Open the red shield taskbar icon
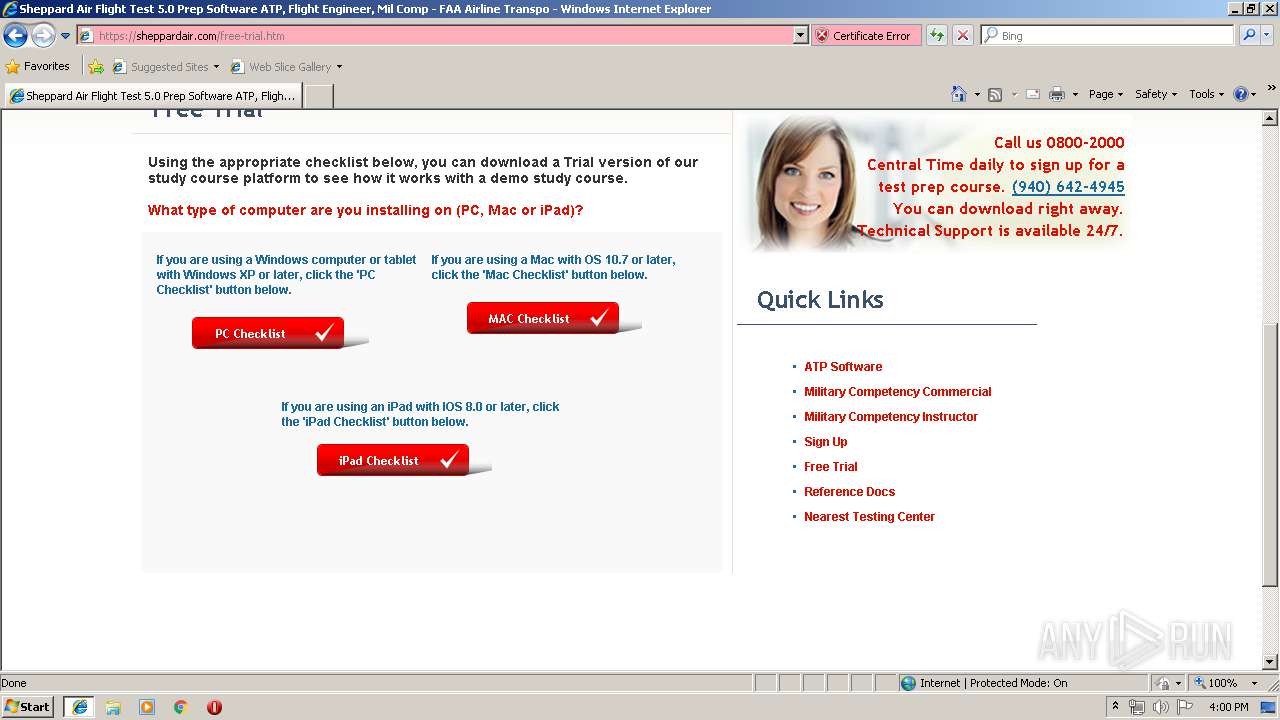 [214, 707]
